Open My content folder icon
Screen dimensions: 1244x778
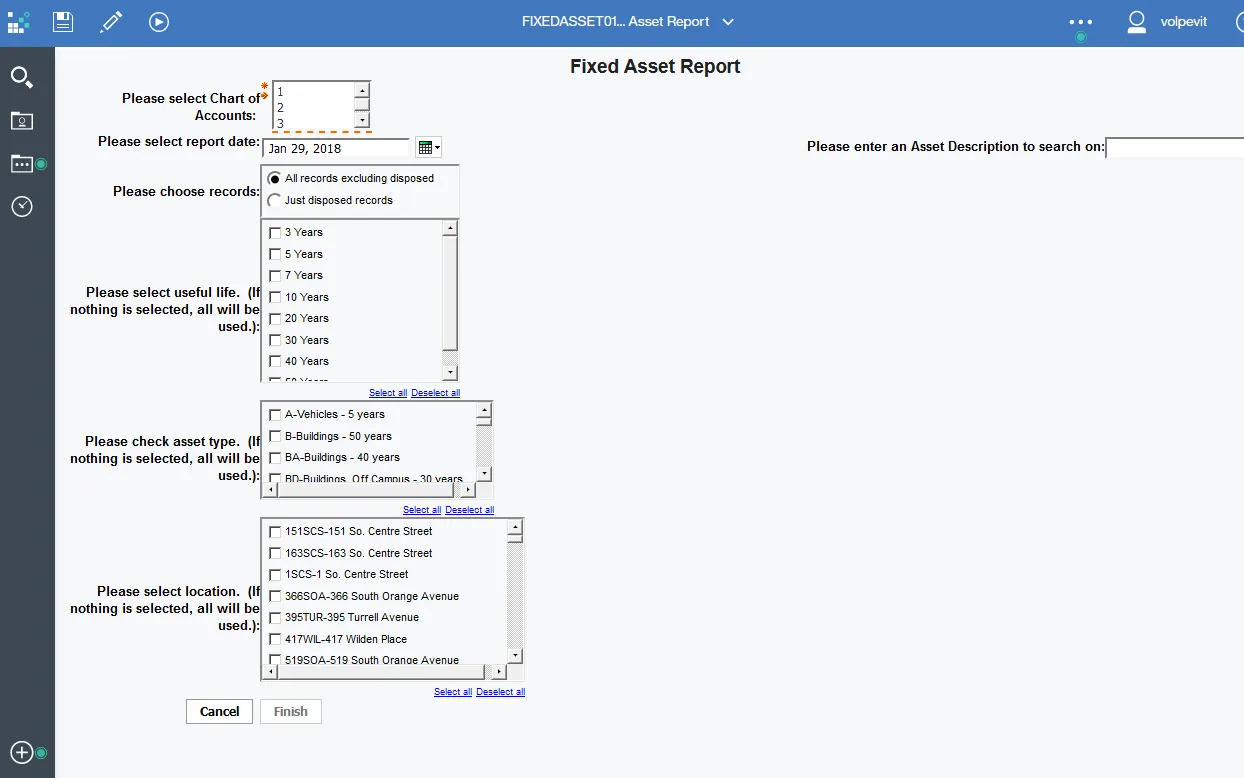(22, 121)
